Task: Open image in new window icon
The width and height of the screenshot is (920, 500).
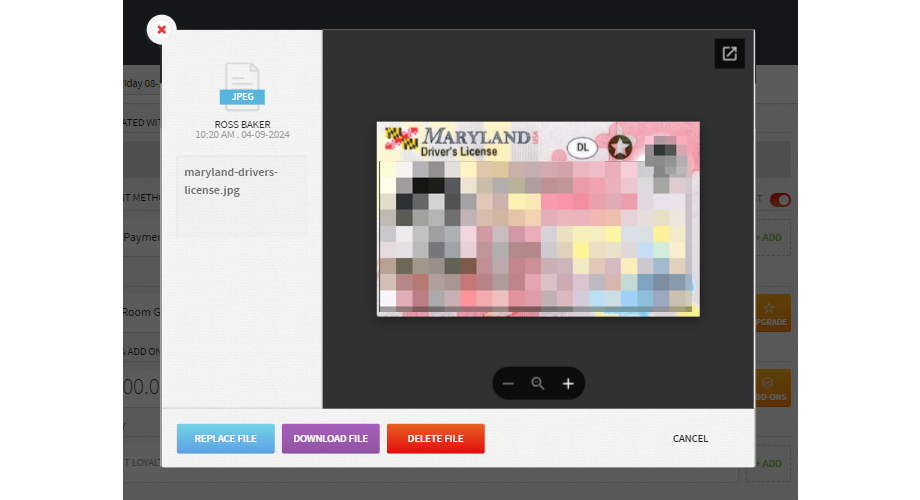Action: pyautogui.click(x=729, y=54)
